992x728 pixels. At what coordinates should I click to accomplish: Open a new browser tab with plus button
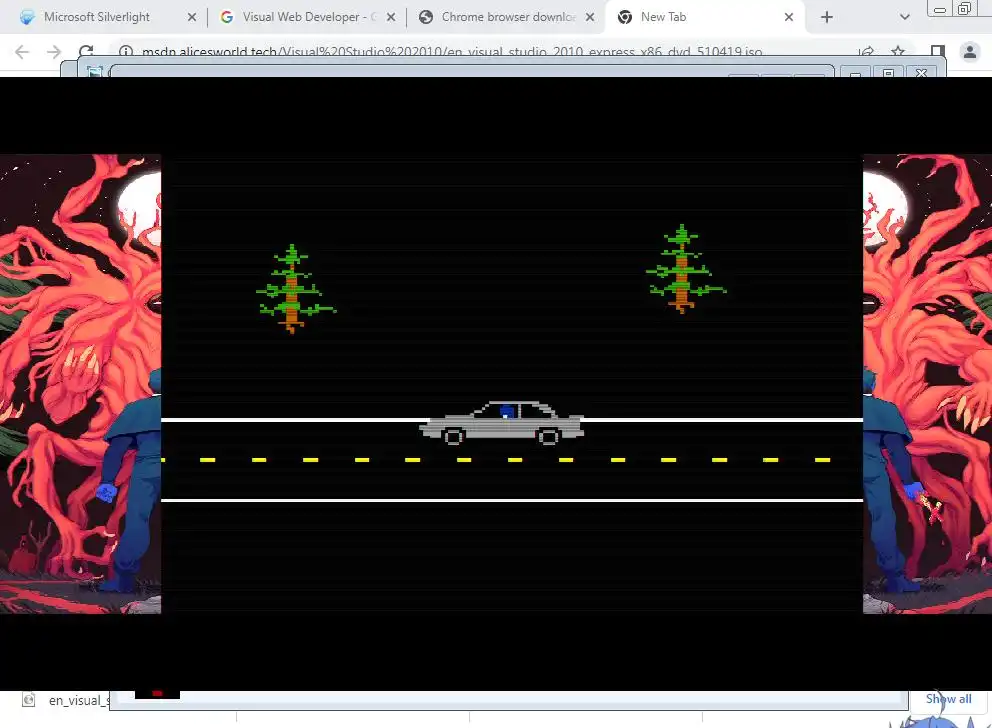click(x=827, y=18)
